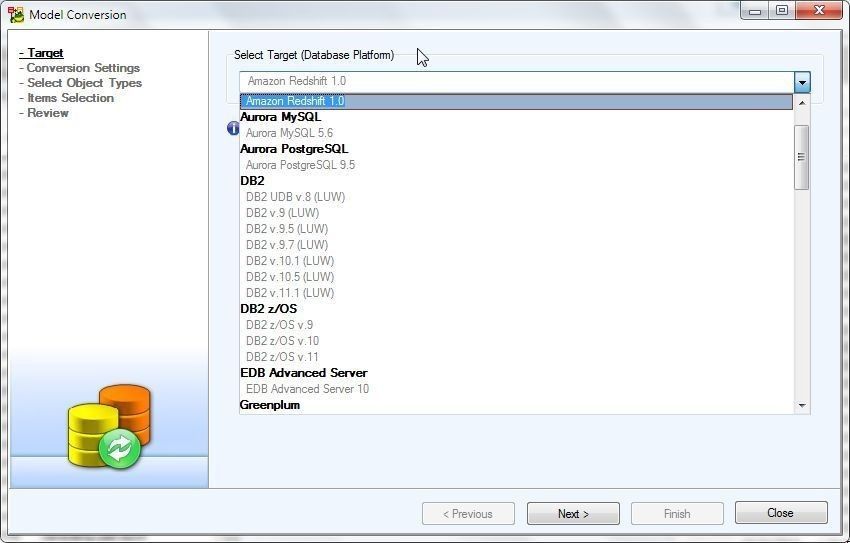The width and height of the screenshot is (850, 543).
Task: Go to the Items Selection step
Action: (67, 98)
